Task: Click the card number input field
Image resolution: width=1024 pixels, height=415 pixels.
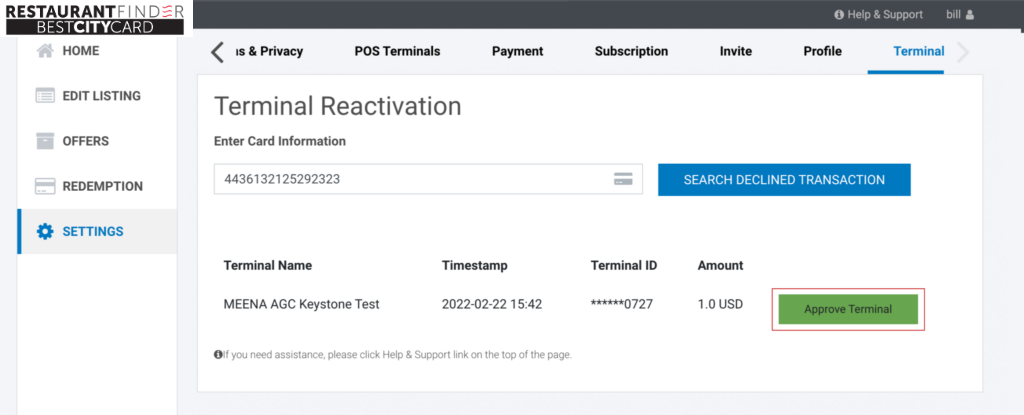Action: (x=410, y=180)
